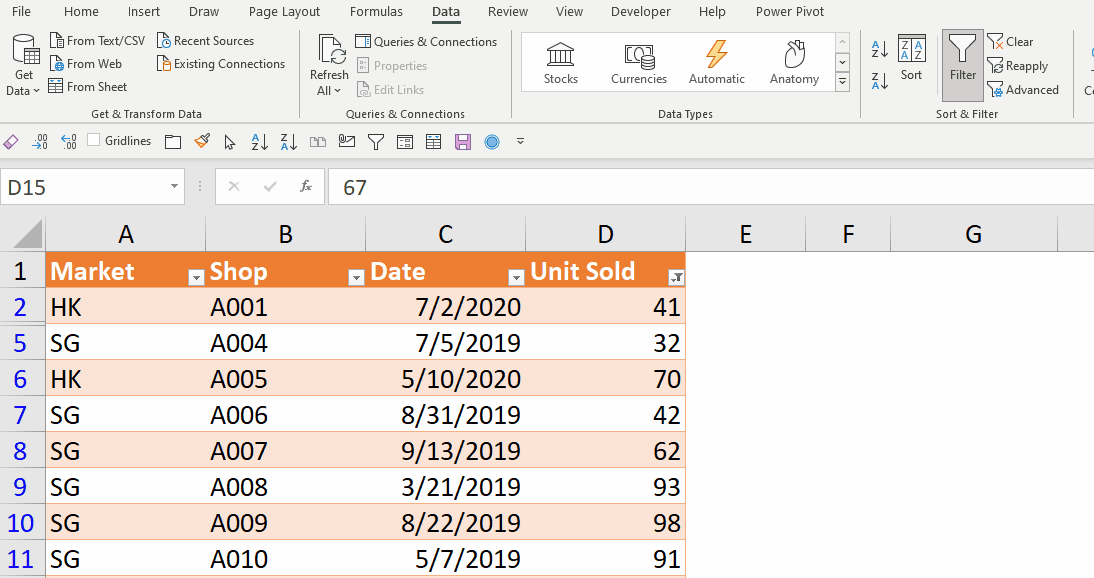1094x578 pixels.
Task: Sort the data A to Z
Action: [x=877, y=48]
